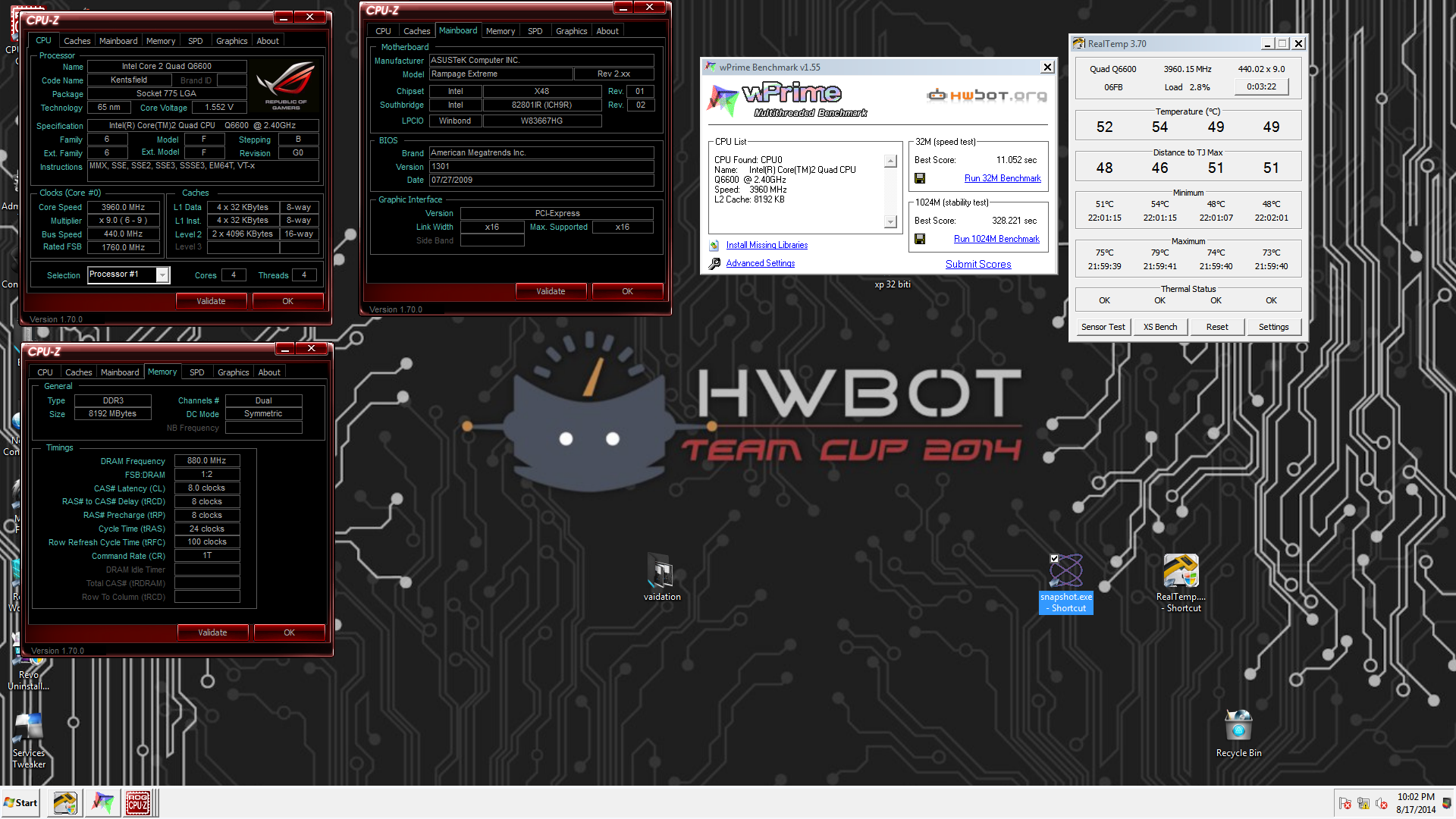
Task: Click the BIOS Version 1301 field
Action: pyautogui.click(x=541, y=166)
